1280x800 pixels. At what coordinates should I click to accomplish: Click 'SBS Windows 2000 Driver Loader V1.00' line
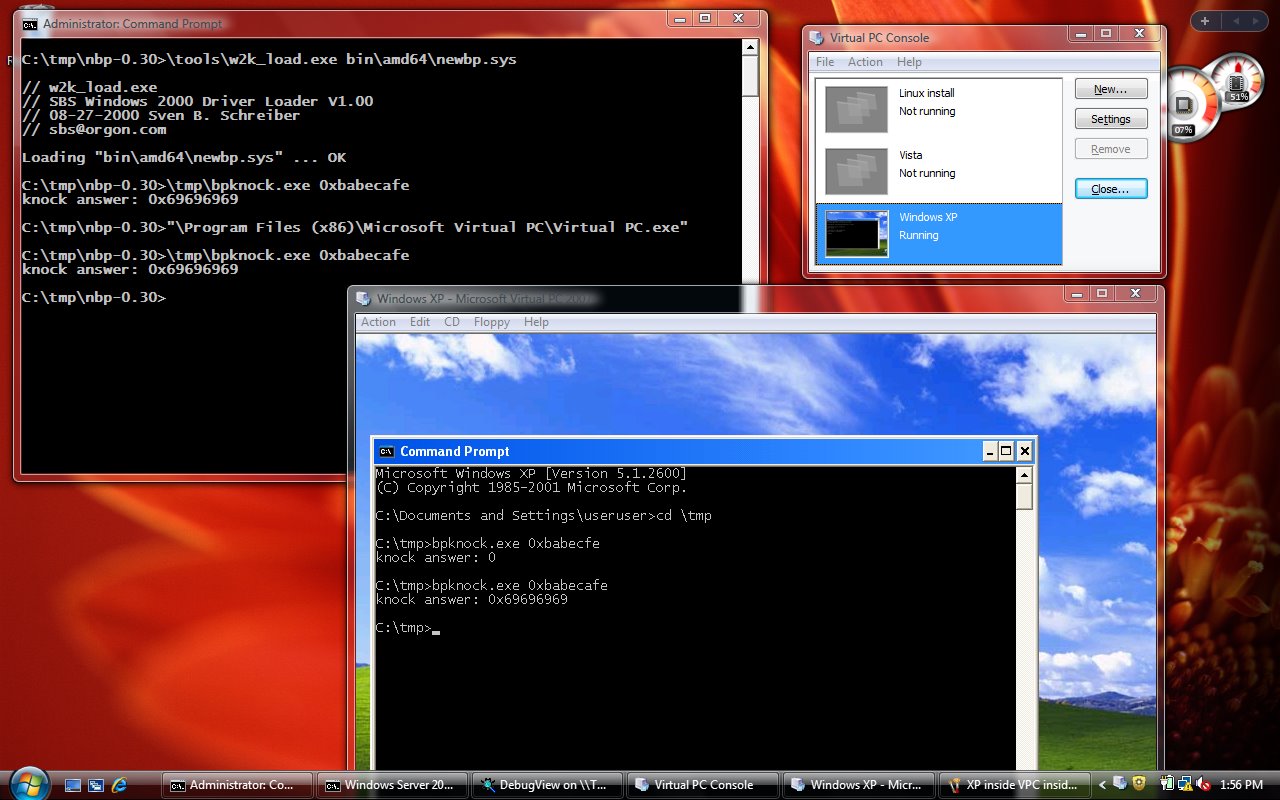[197, 101]
